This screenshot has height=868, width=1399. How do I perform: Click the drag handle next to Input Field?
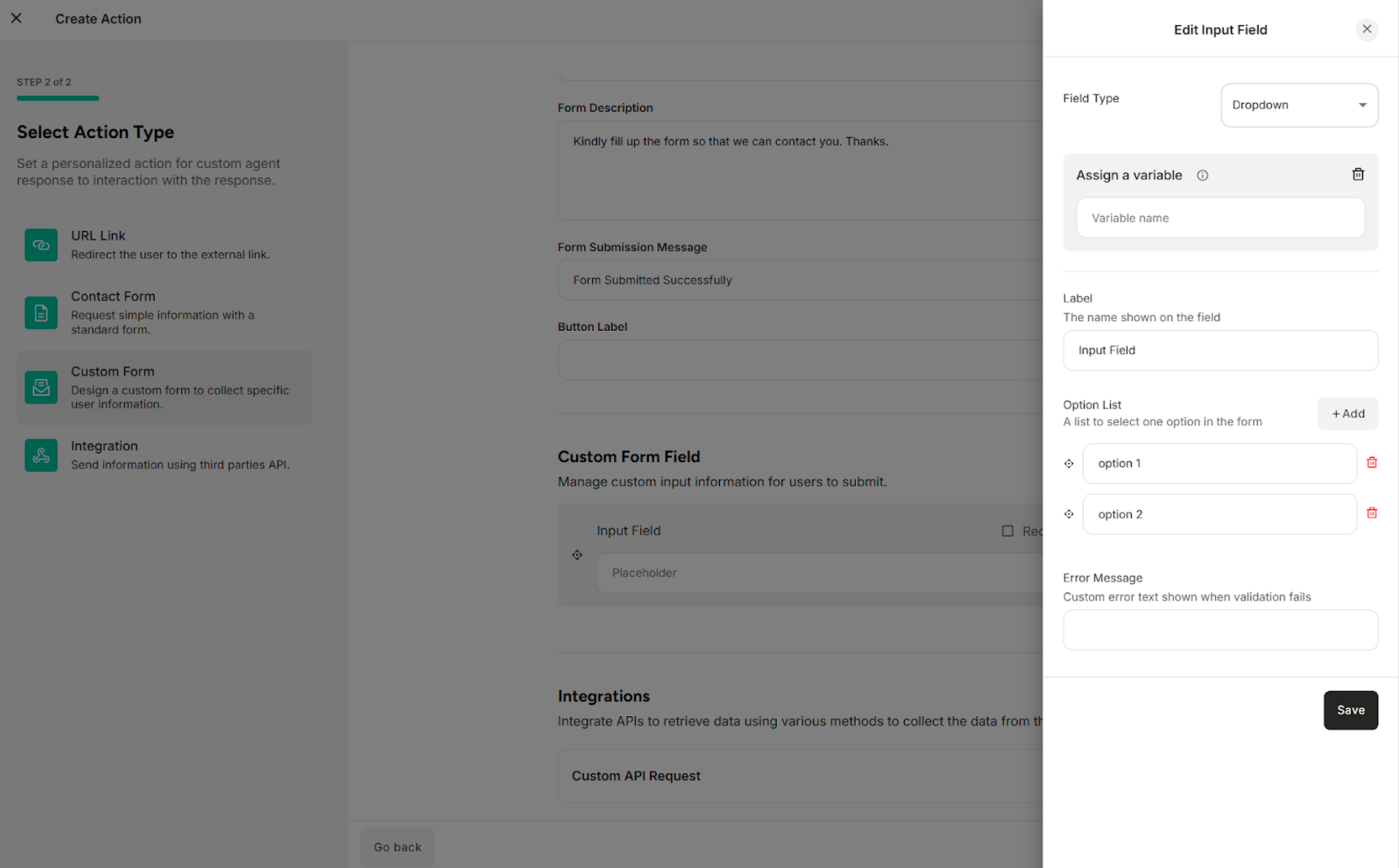pyautogui.click(x=577, y=555)
